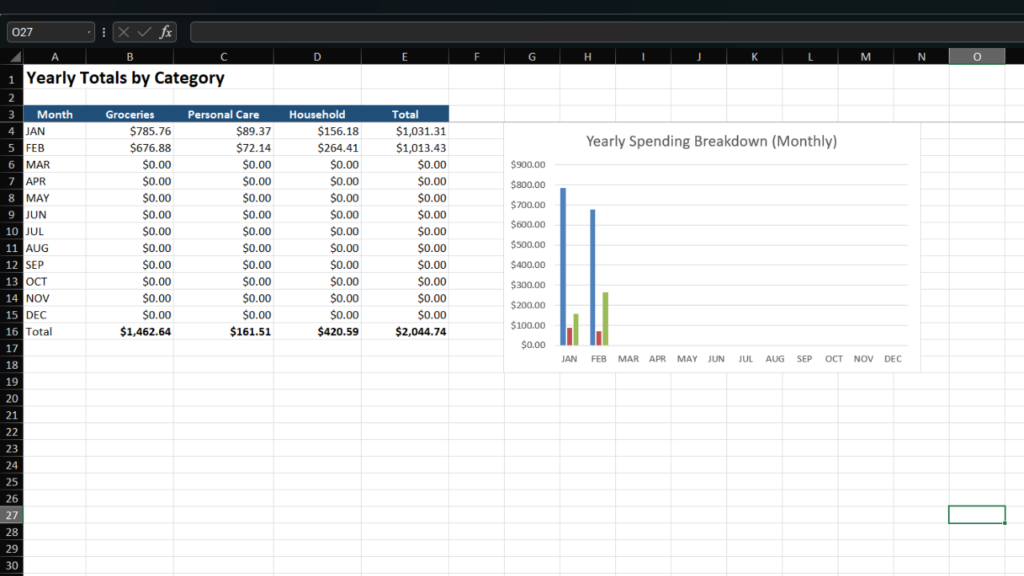This screenshot has width=1024, height=576.
Task: Click the Cancel (X) icon beside formula bar
Action: coord(124,31)
